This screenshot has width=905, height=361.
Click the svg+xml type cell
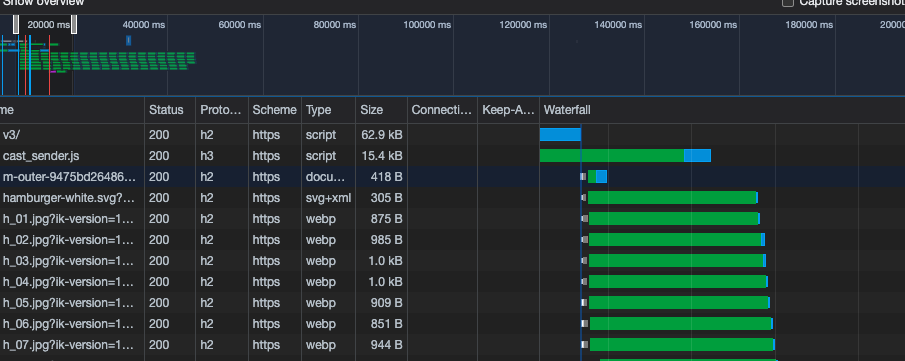(328, 198)
